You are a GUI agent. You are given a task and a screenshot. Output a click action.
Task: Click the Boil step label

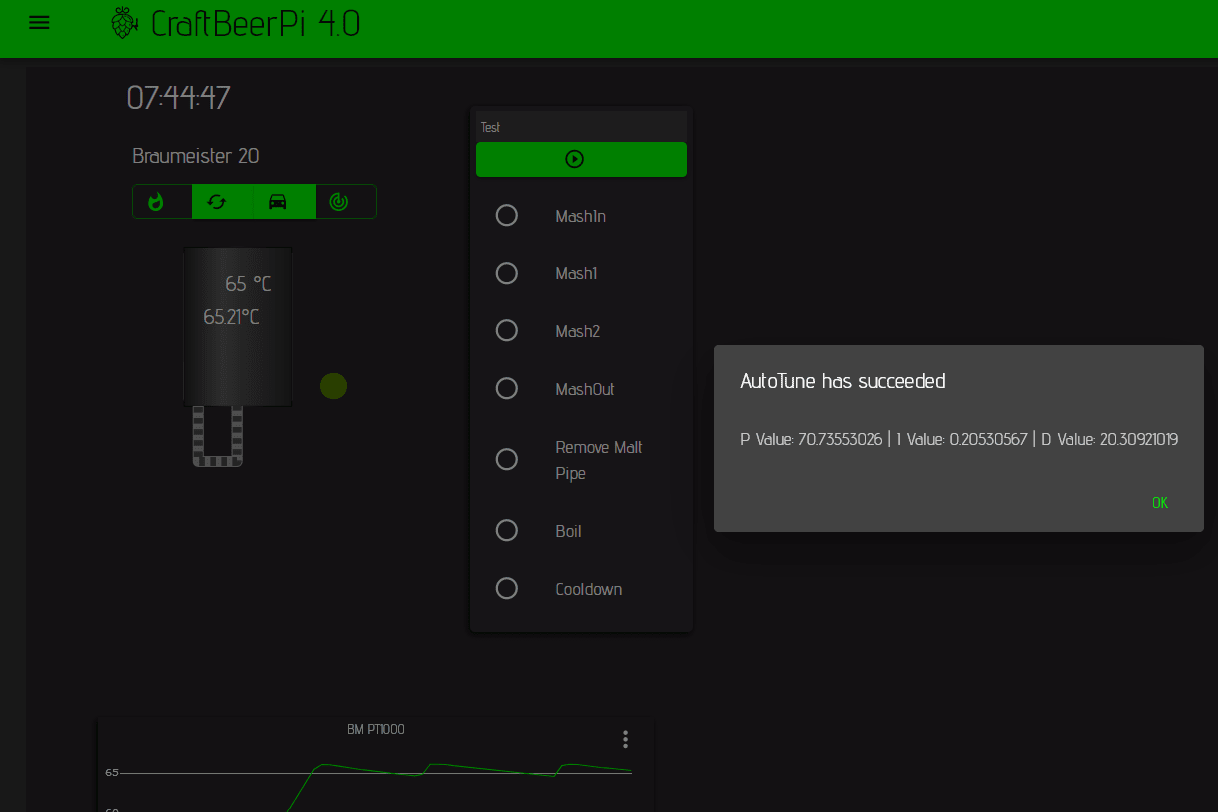click(568, 531)
